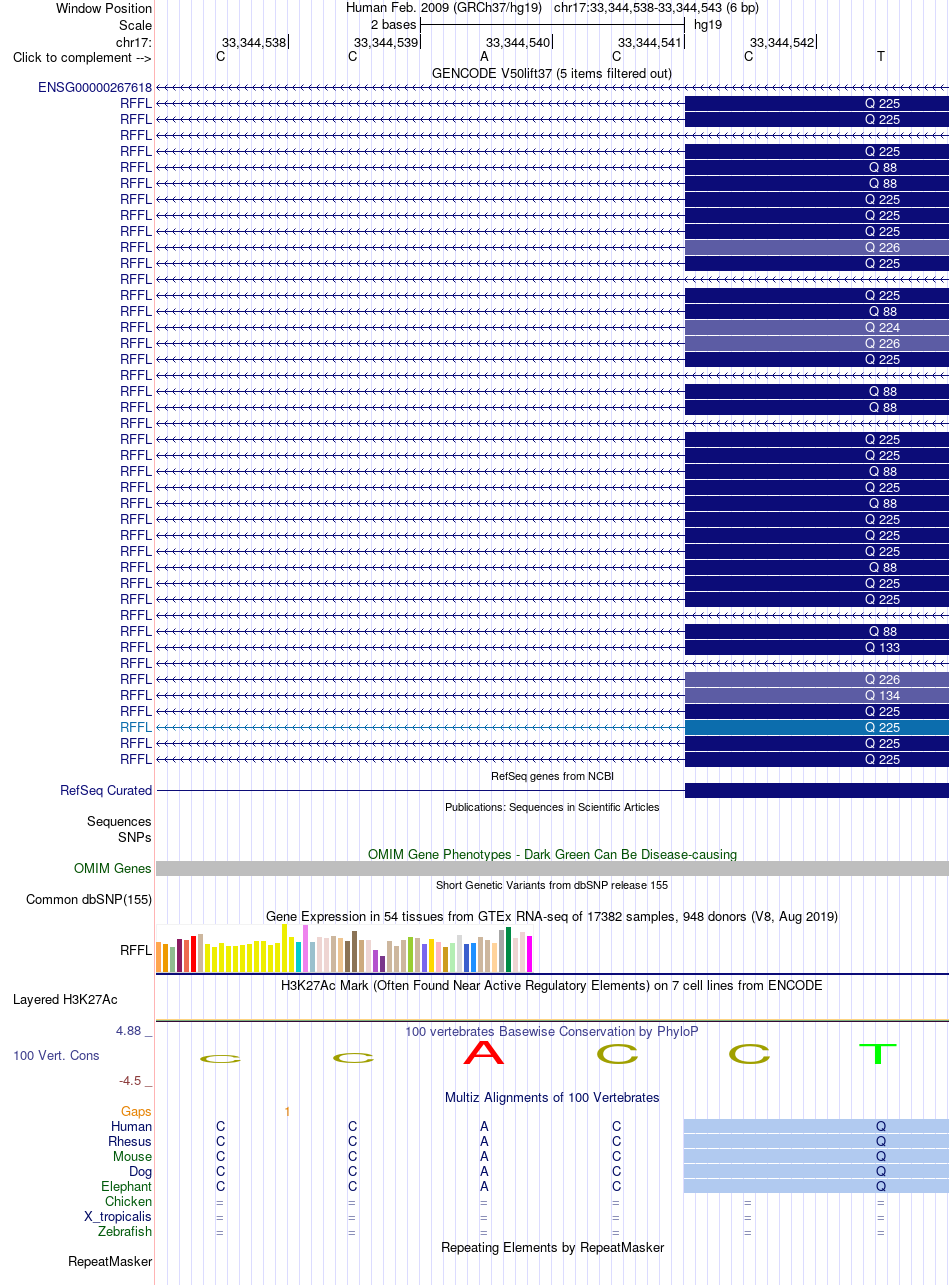Click position label 33,344,542
Image resolution: width=950 pixels, height=1285 pixels.
782,42
